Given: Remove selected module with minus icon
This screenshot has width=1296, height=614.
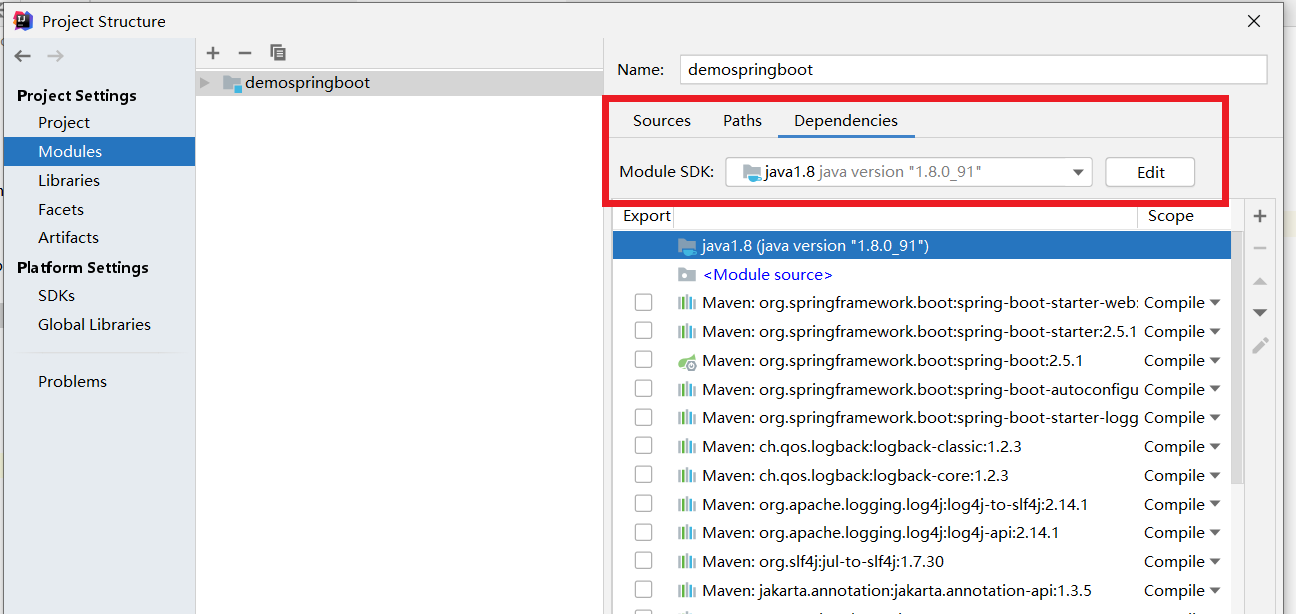Looking at the screenshot, I should point(245,52).
